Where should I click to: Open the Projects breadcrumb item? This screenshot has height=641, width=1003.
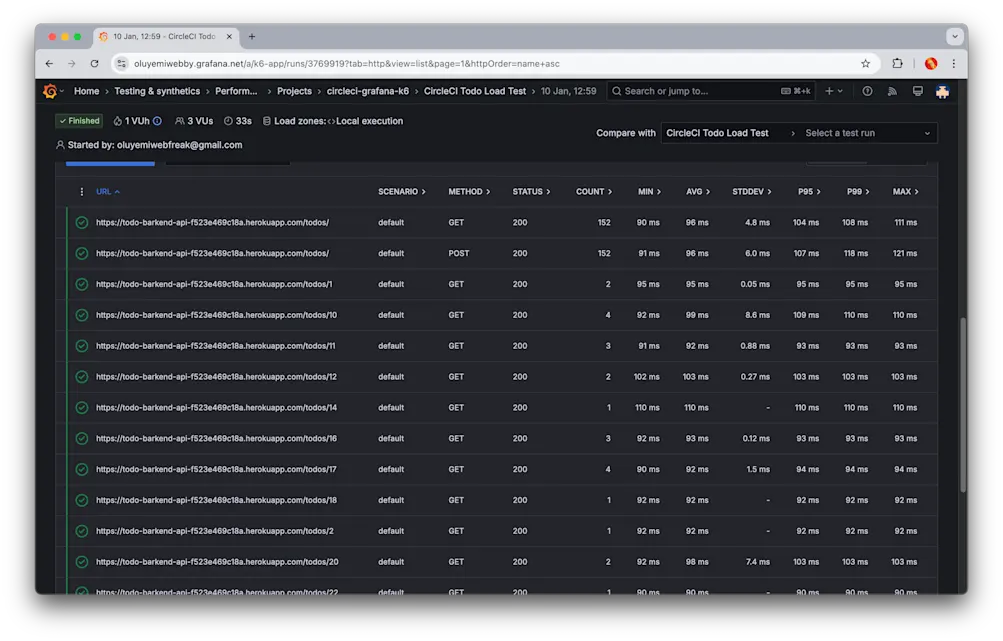[294, 90]
